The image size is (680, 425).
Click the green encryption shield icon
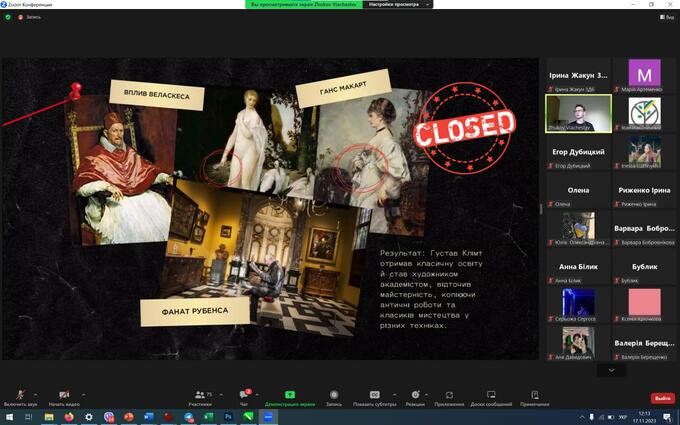[8, 17]
